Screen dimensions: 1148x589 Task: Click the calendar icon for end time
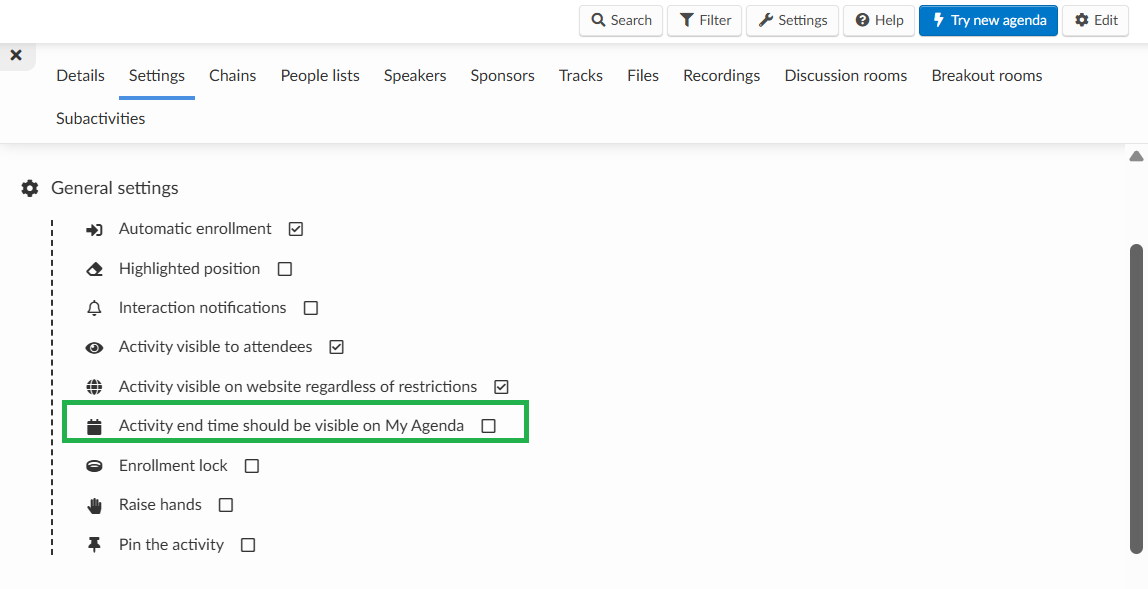tap(94, 426)
